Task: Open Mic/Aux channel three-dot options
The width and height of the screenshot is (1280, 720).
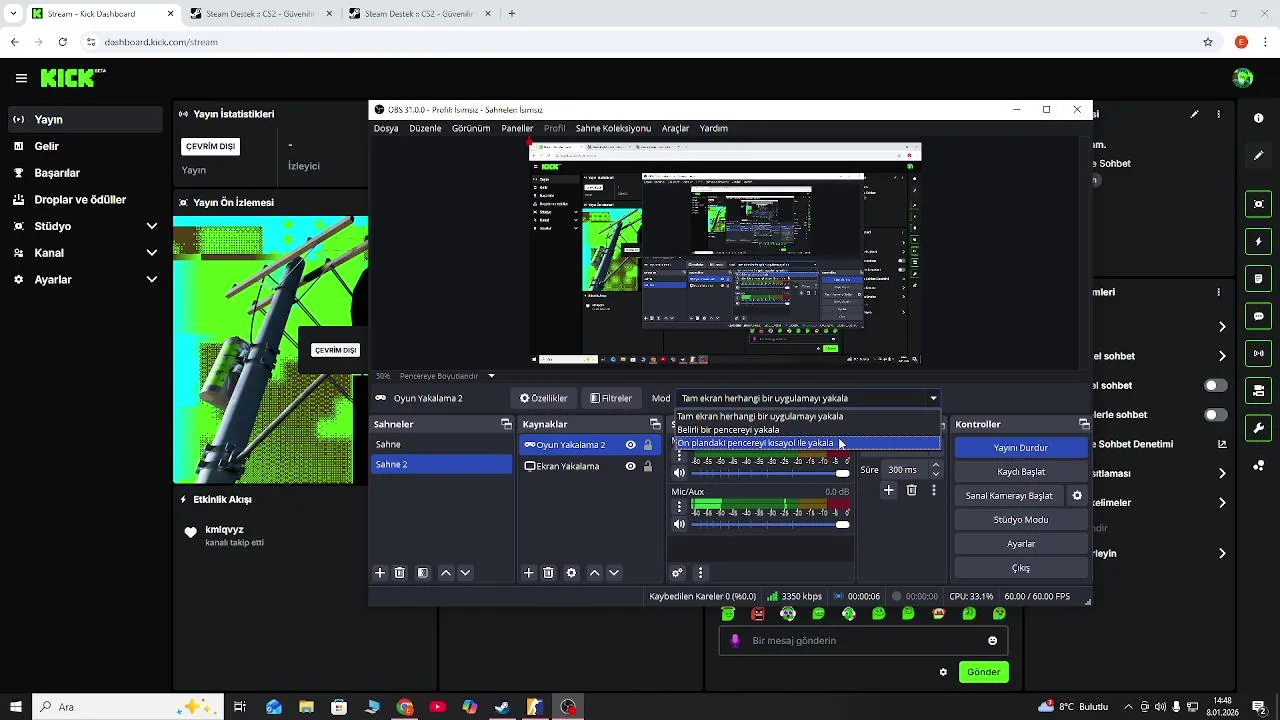Action: (x=679, y=507)
